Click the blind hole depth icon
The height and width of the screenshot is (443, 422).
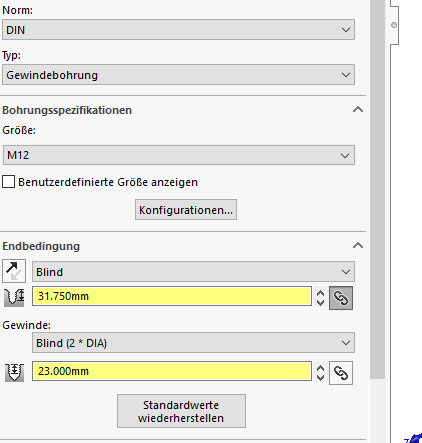click(14, 296)
